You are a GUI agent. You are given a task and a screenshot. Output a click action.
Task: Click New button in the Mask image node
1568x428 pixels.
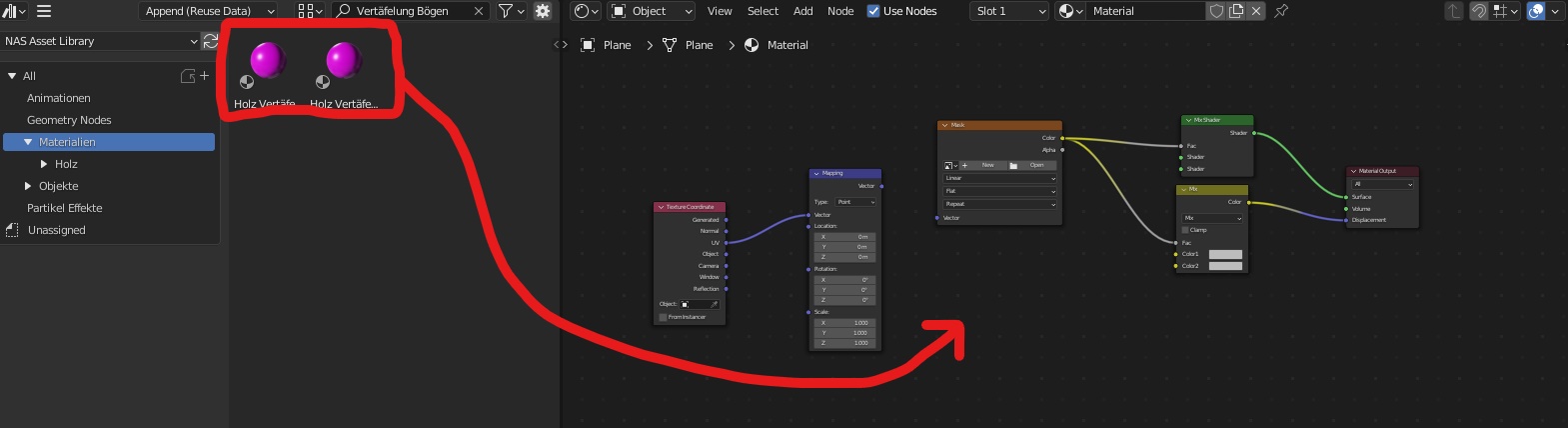[982, 165]
